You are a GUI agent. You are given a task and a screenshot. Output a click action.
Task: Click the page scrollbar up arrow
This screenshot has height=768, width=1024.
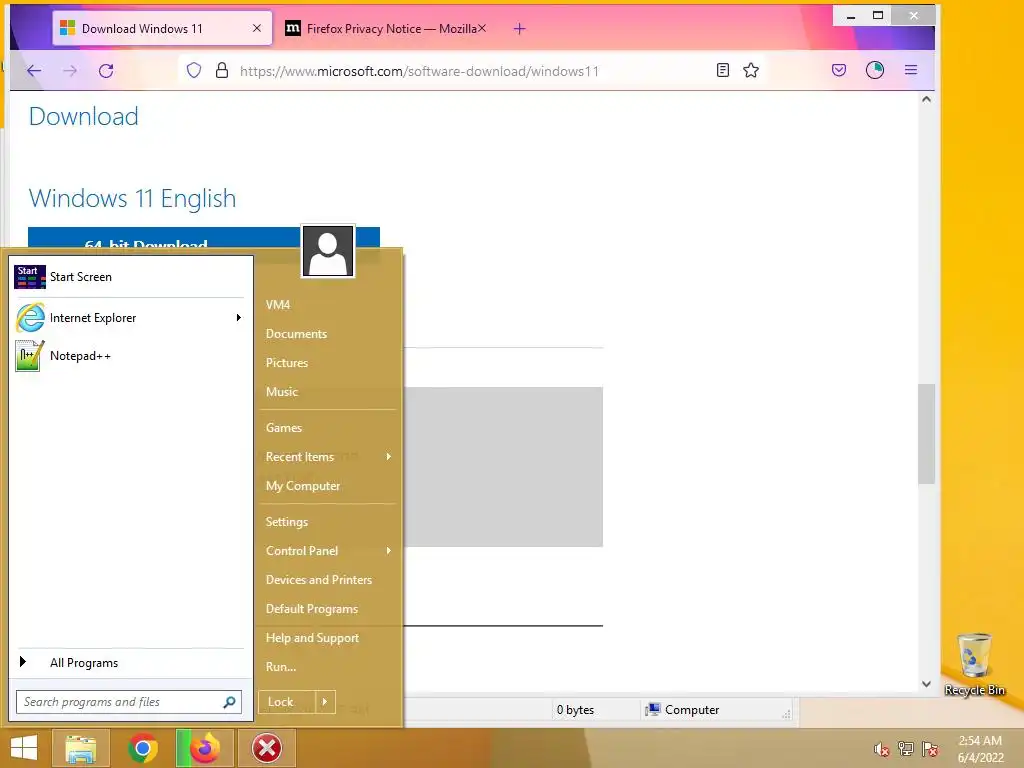click(x=926, y=99)
